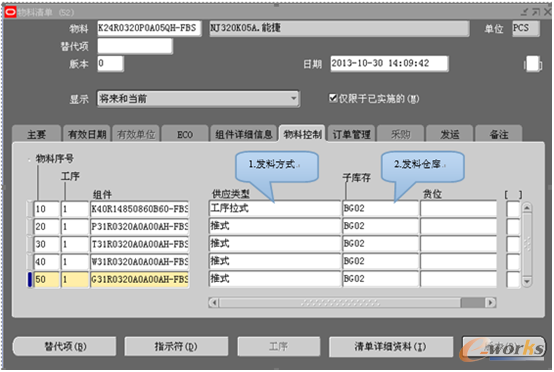
Task: Switch to the 订单管理 tab
Action: [x=352, y=134]
